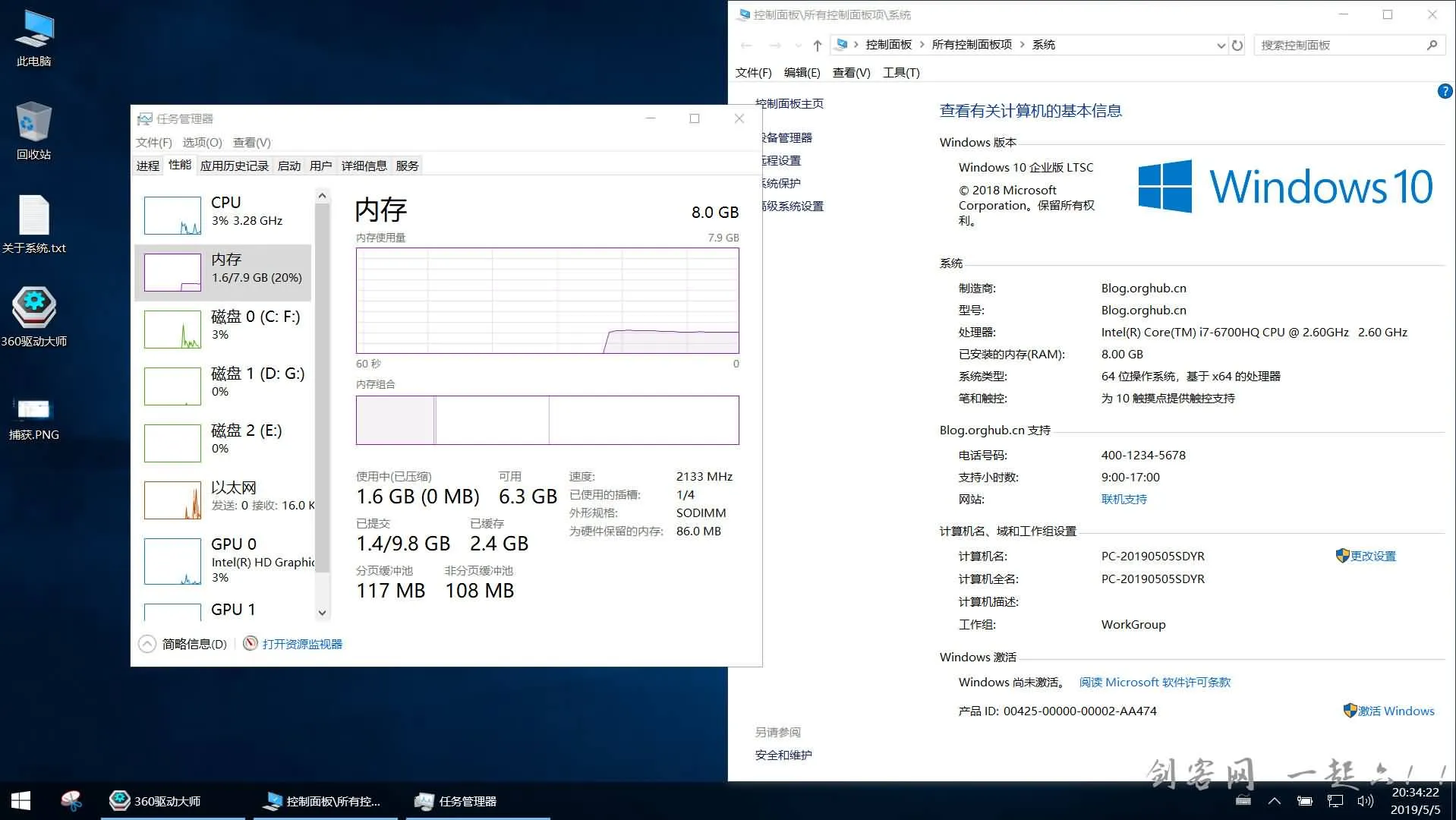1456x820 pixels.
Task: Switch to 进程 tab in Task Manager
Action: [148, 166]
